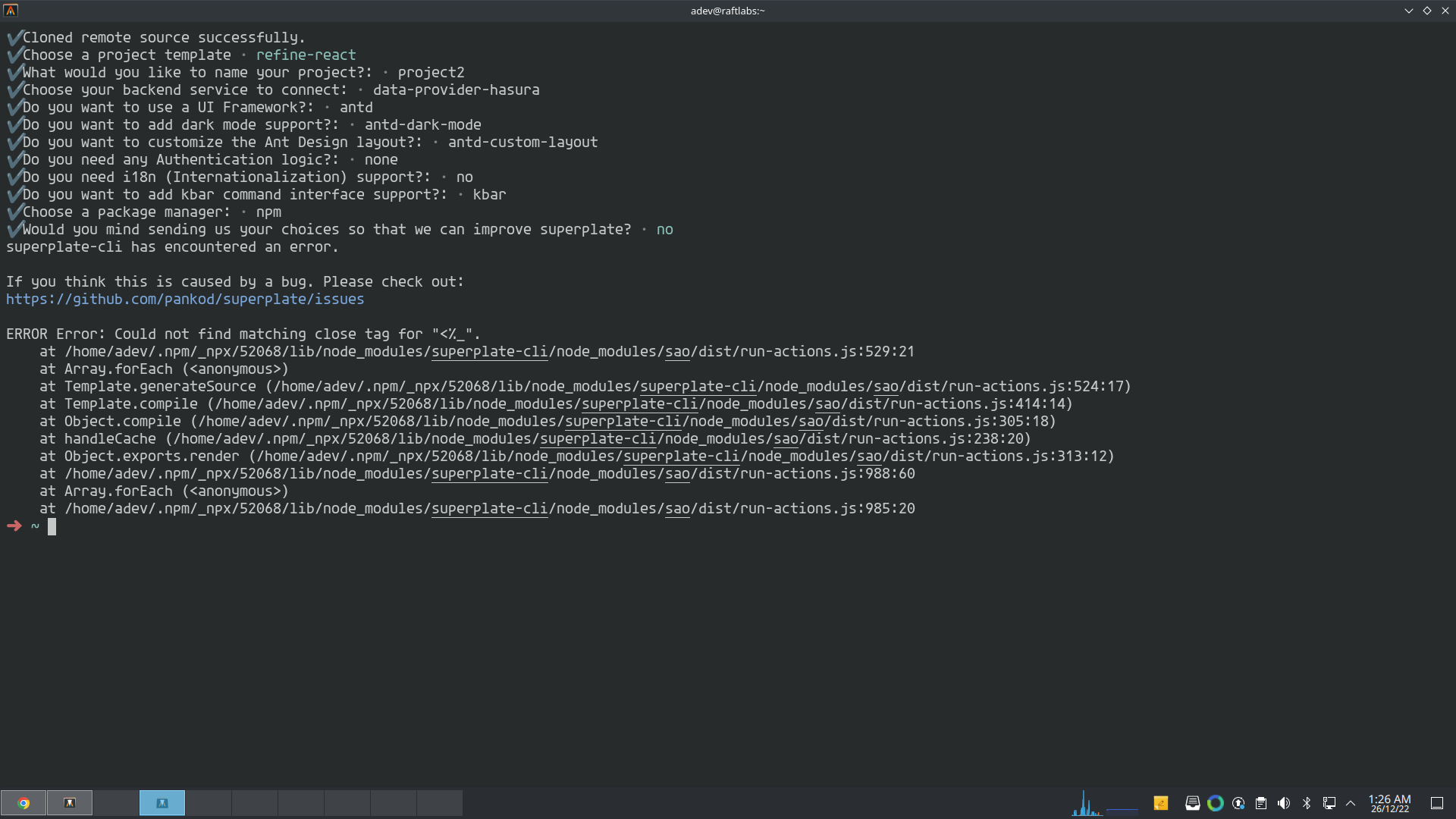This screenshot has width=1456, height=819.
Task: Launch the pinned terminal app on the taskbar
Action: click(69, 802)
